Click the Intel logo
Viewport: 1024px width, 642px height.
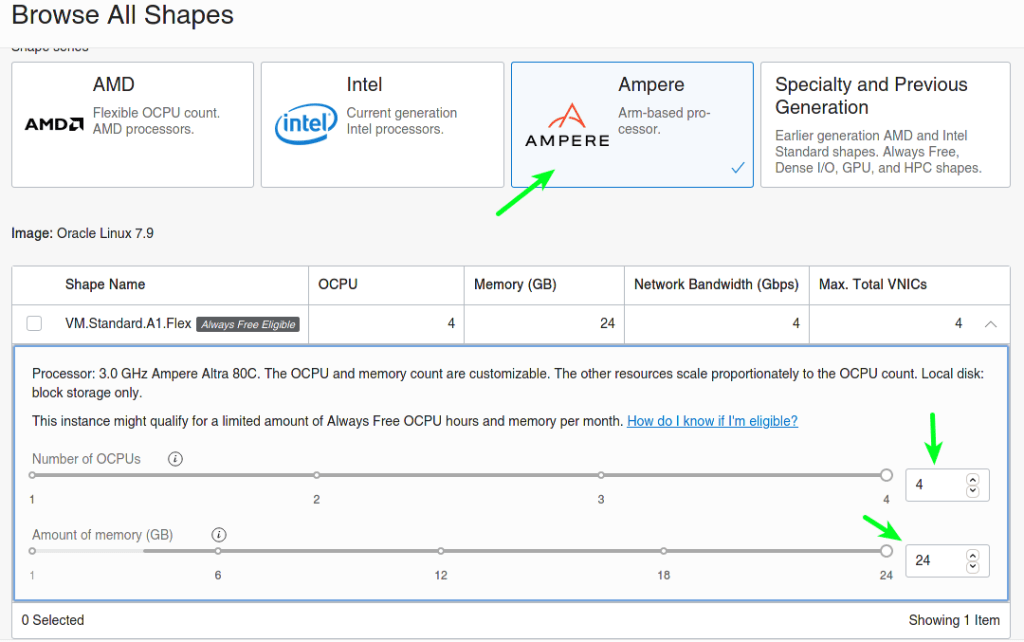pos(306,123)
